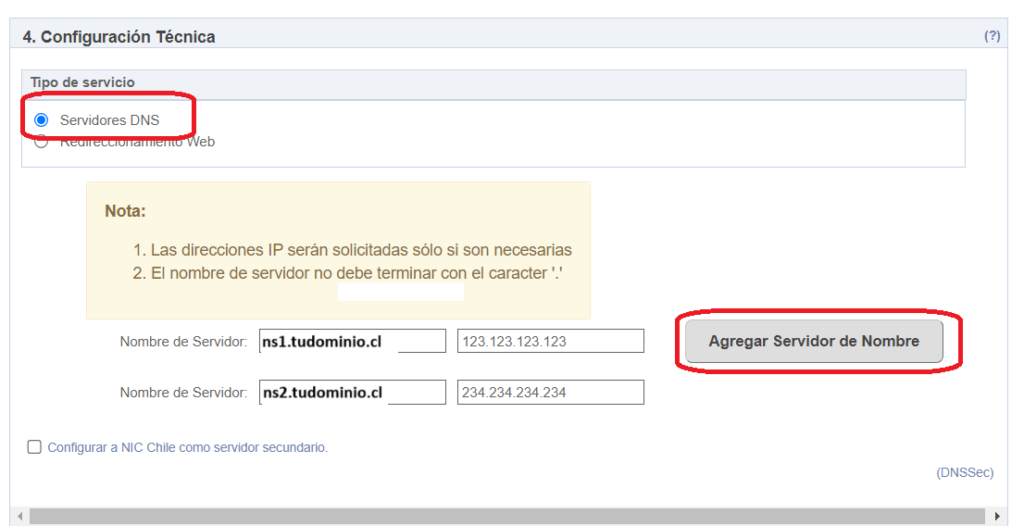Viewport: 1024px width, 526px height.
Task: Click the 'Tipo de servicio' header text
Action: [x=82, y=82]
